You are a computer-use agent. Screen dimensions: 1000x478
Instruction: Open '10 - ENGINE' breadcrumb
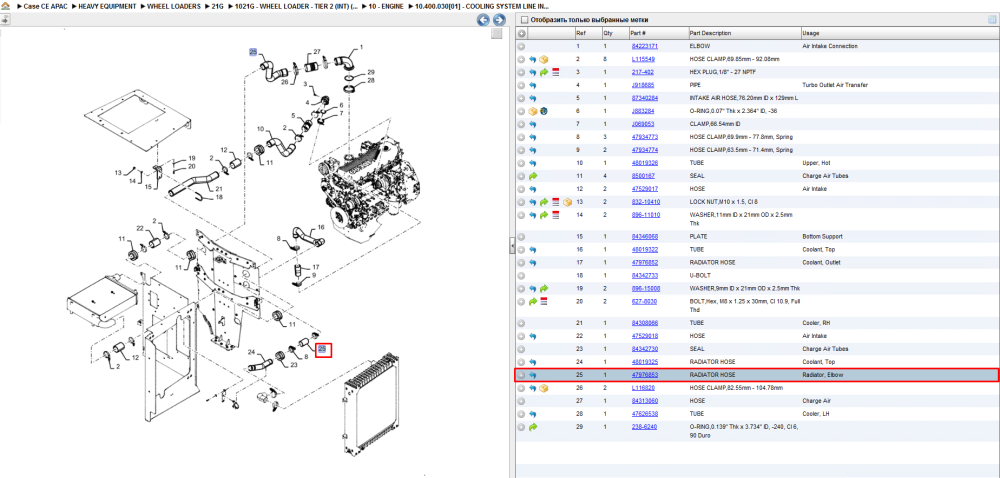(385, 6)
